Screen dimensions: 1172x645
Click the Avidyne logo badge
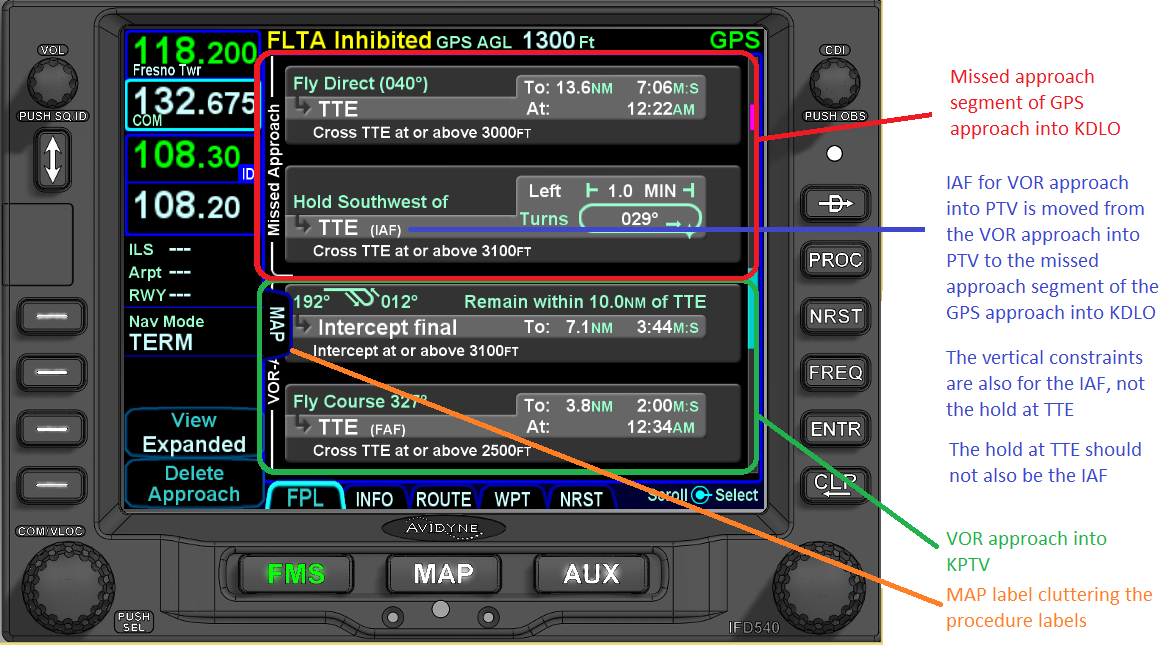tap(442, 528)
